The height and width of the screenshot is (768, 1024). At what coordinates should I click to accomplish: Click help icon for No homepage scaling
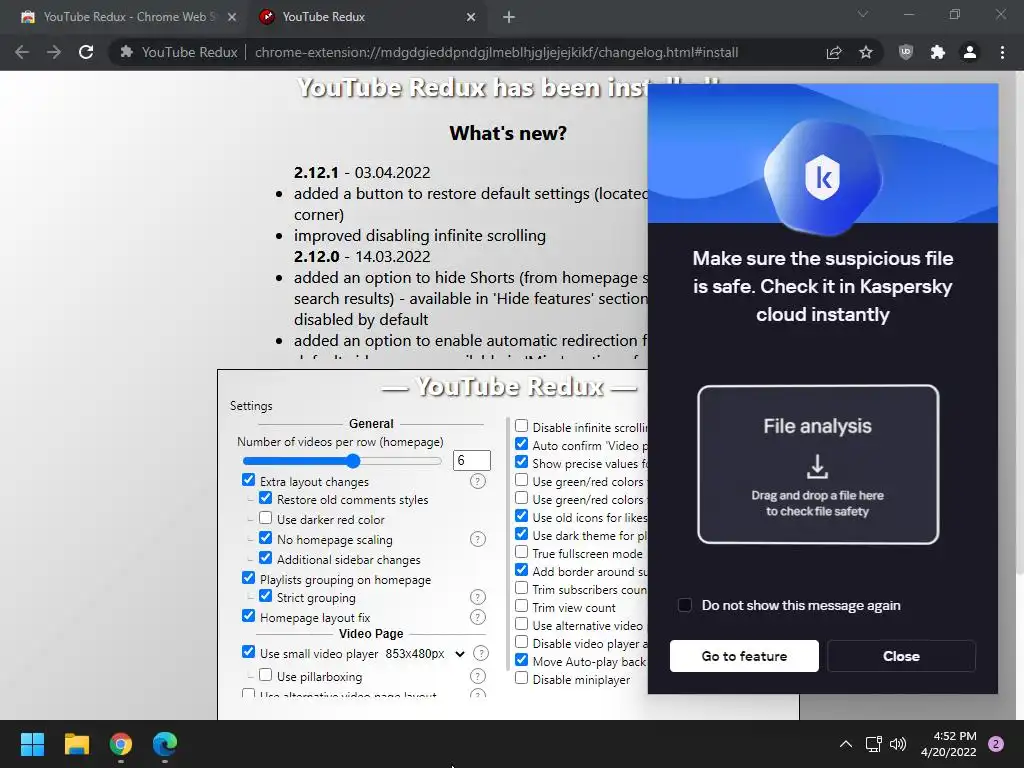tap(478, 539)
